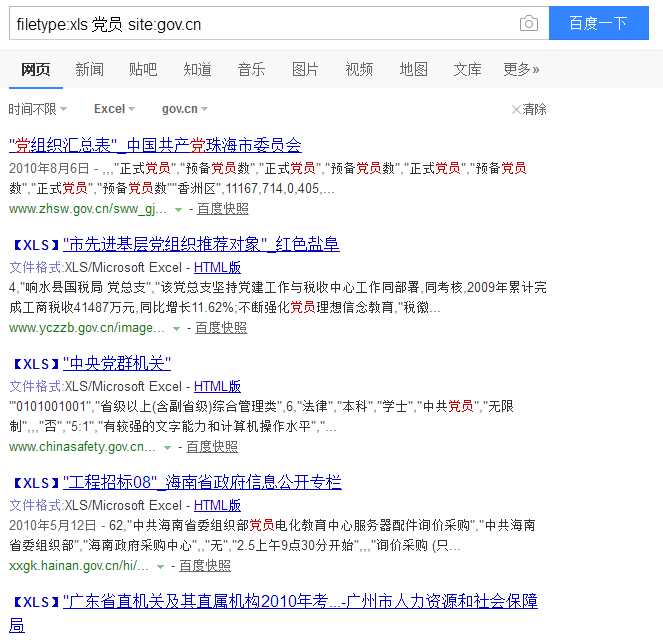Open the gov.cn site filter dropdown
The height and width of the screenshot is (640, 663).
point(184,109)
